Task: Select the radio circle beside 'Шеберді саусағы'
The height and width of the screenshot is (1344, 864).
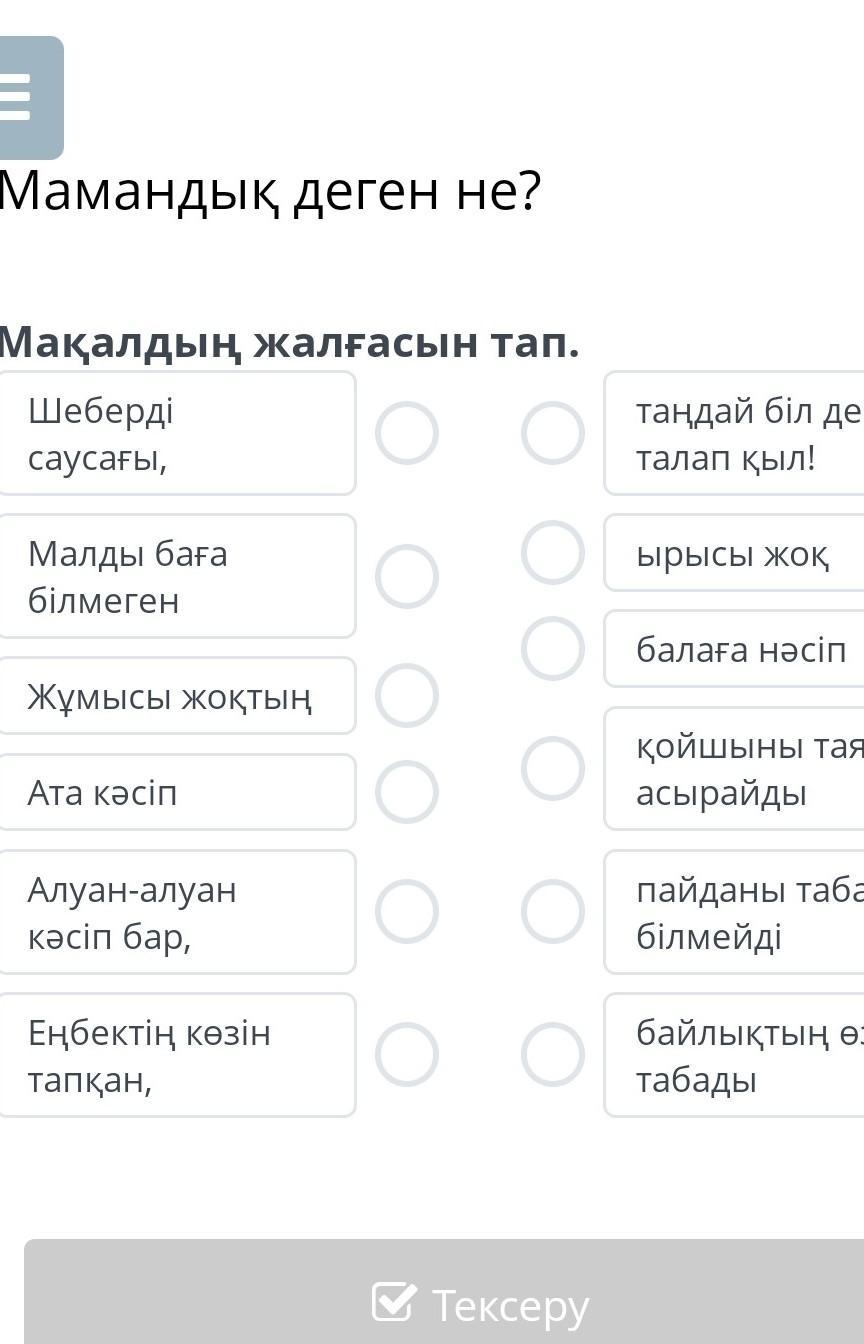Action: pyautogui.click(x=407, y=433)
